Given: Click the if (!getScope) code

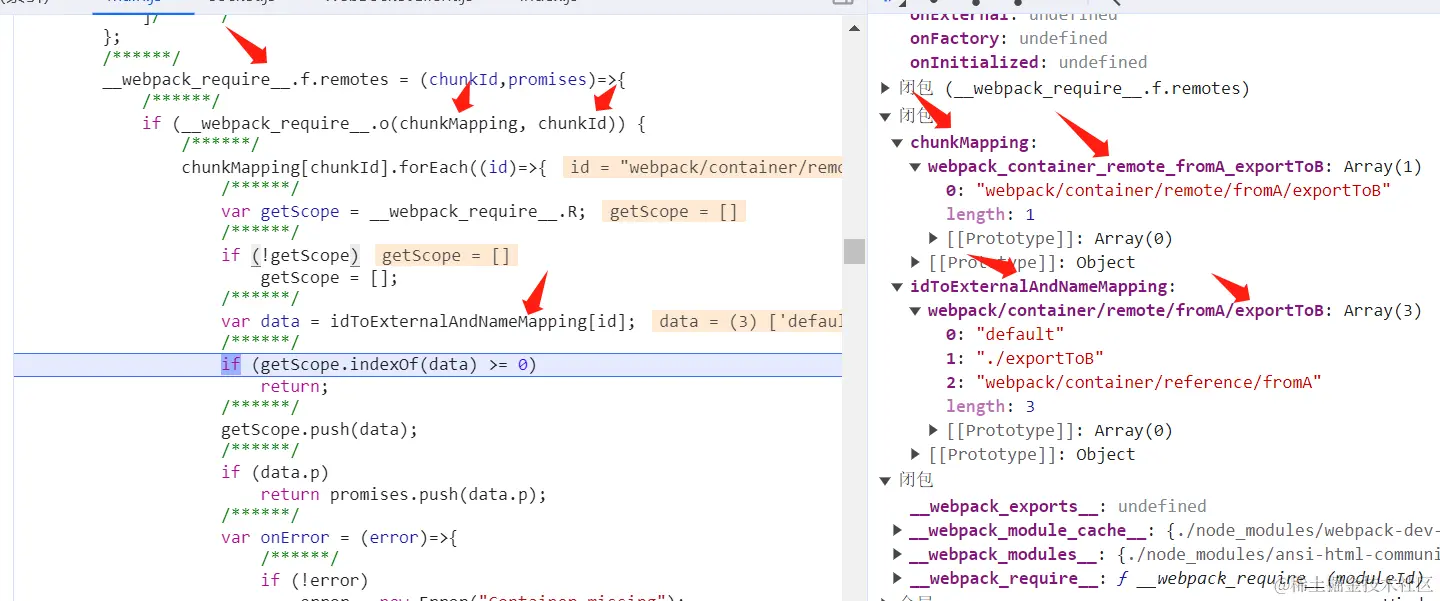Looking at the screenshot, I should point(290,255).
